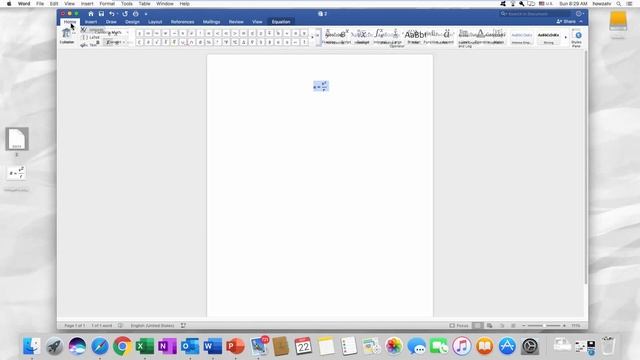Expand the styles gallery arrow

[566, 38]
